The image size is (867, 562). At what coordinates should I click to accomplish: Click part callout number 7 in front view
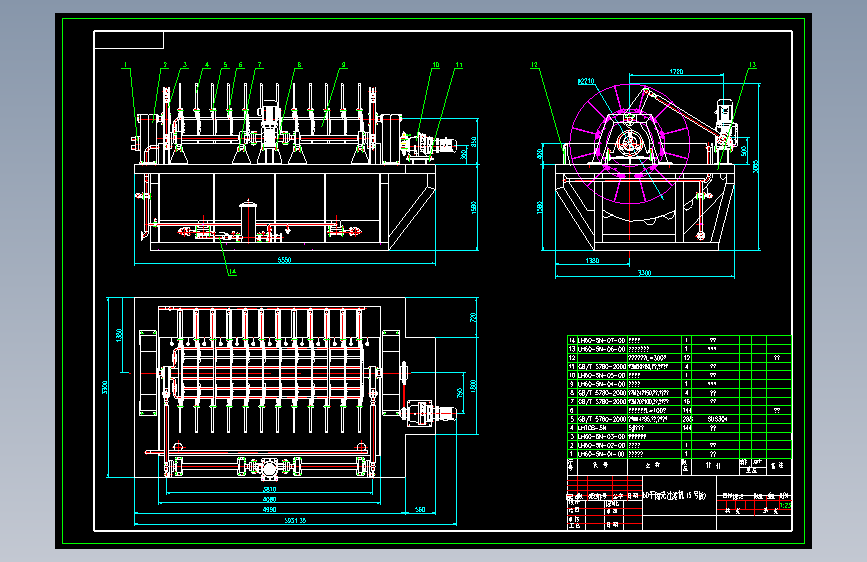259,65
